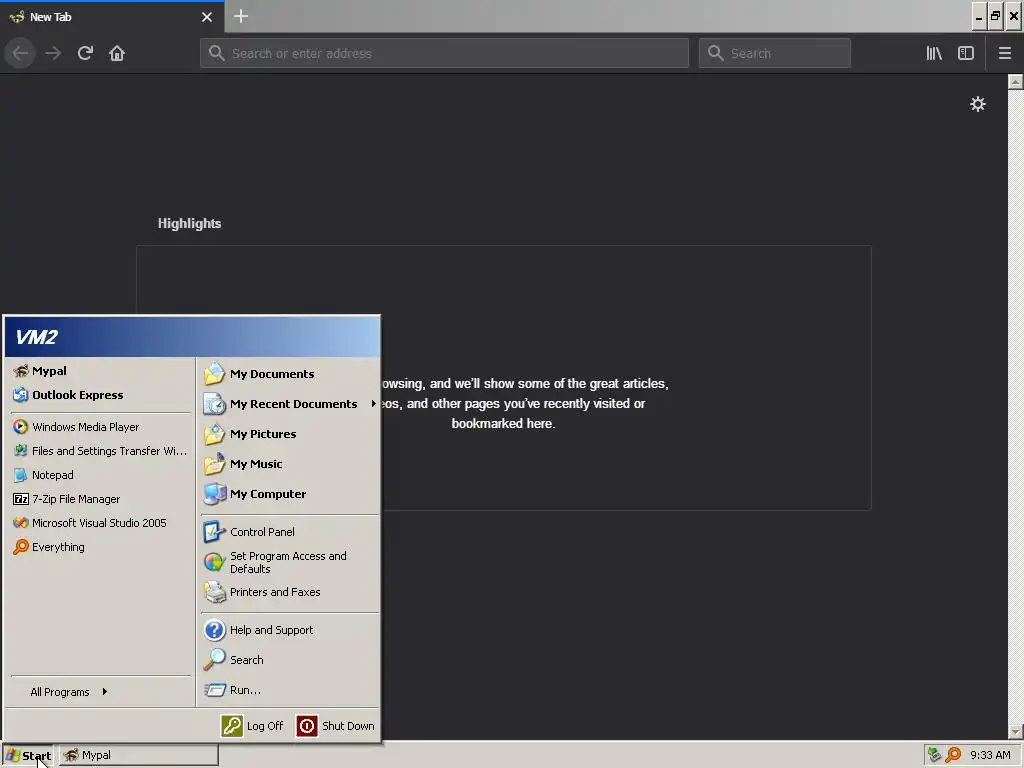Image resolution: width=1024 pixels, height=768 pixels.
Task: Go back in browser history
Action: coord(21,53)
